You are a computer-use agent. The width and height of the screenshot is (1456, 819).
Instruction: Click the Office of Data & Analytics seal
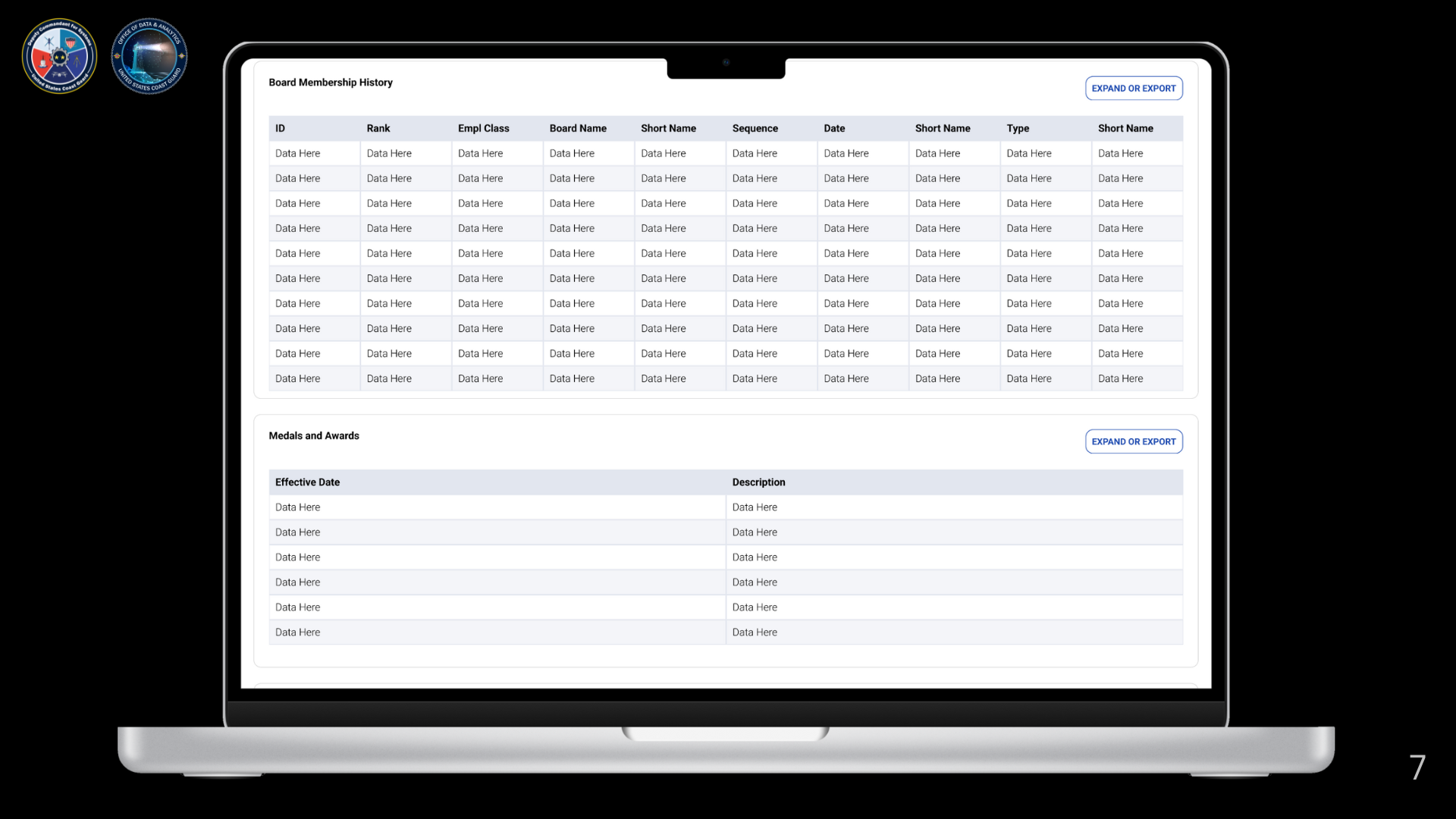[149, 56]
